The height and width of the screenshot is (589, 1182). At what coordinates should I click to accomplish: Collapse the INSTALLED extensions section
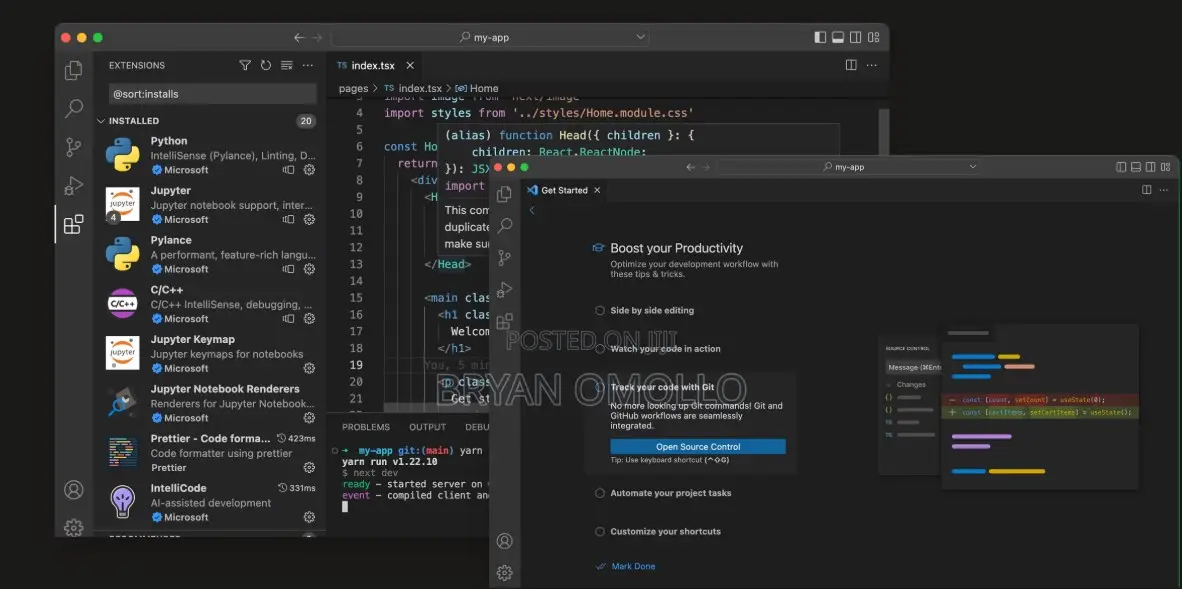[101, 121]
